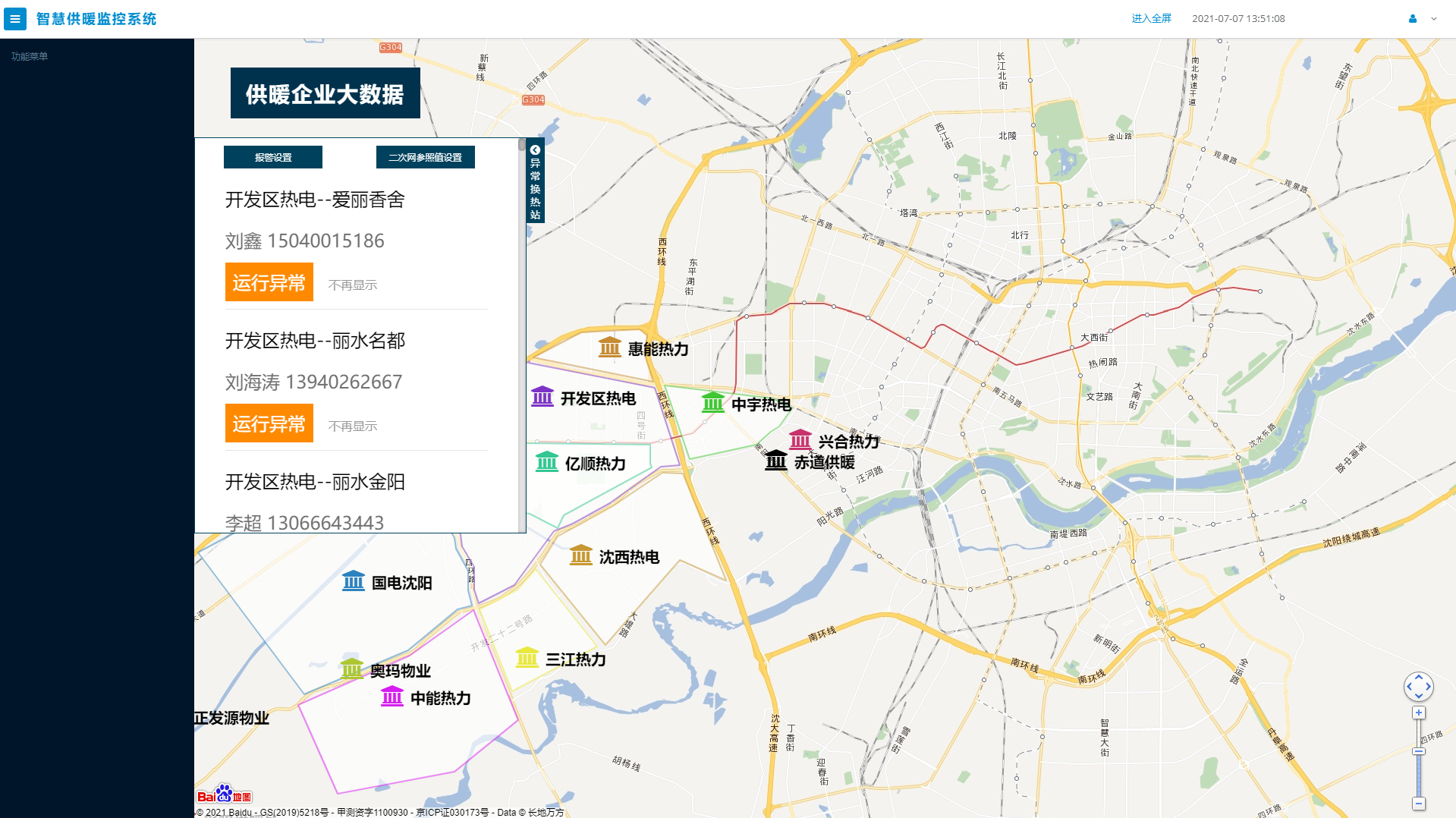The height and width of the screenshot is (818, 1456).
Task: Open 报警设置 alarm settings
Action: click(273, 157)
